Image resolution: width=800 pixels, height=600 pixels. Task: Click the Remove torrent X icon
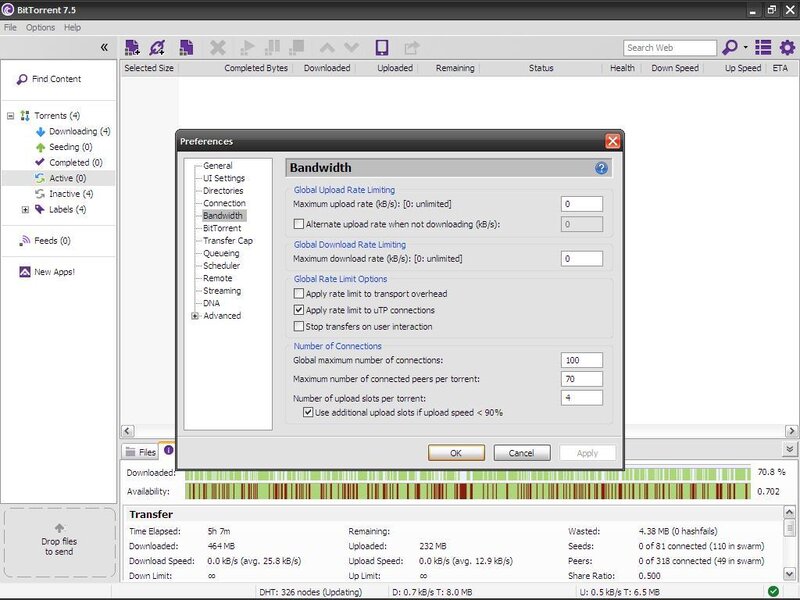pos(218,48)
